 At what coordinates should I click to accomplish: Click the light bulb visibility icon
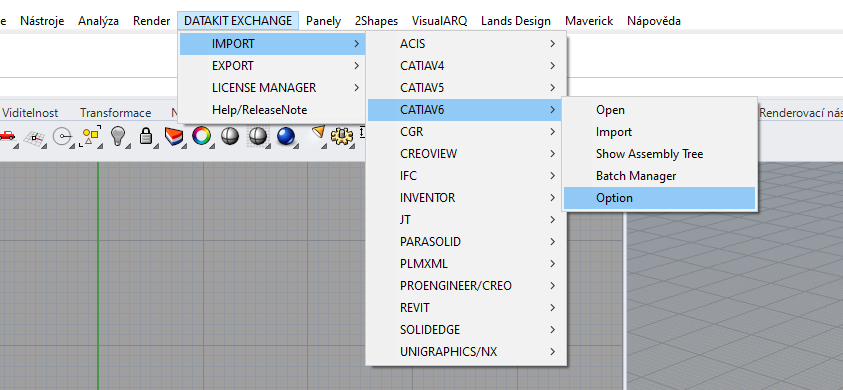(118, 136)
